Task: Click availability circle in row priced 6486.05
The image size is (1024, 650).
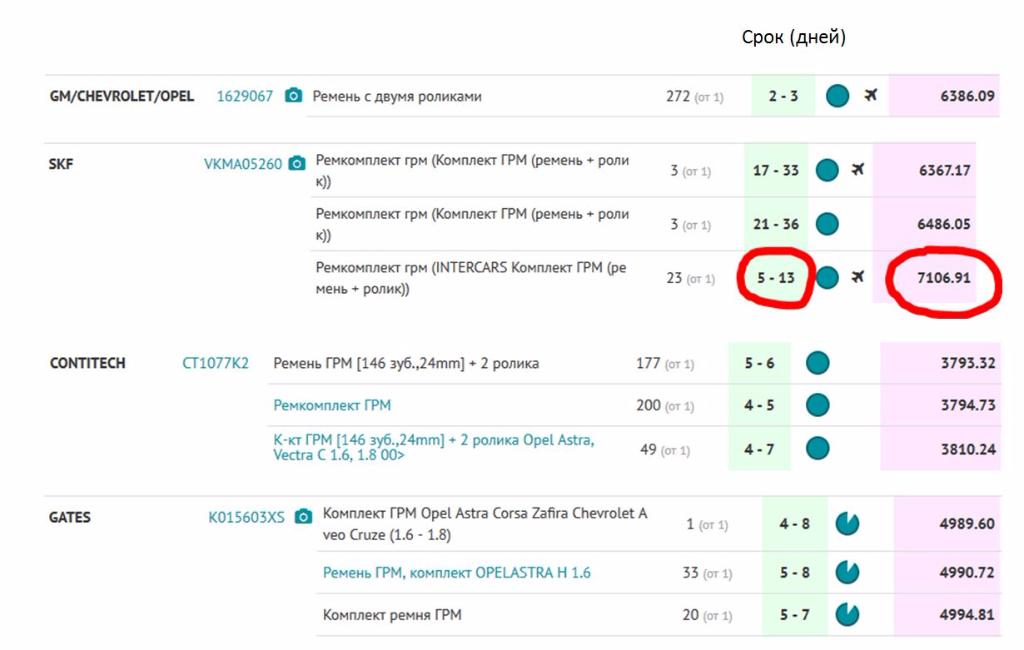Action: pos(827,224)
